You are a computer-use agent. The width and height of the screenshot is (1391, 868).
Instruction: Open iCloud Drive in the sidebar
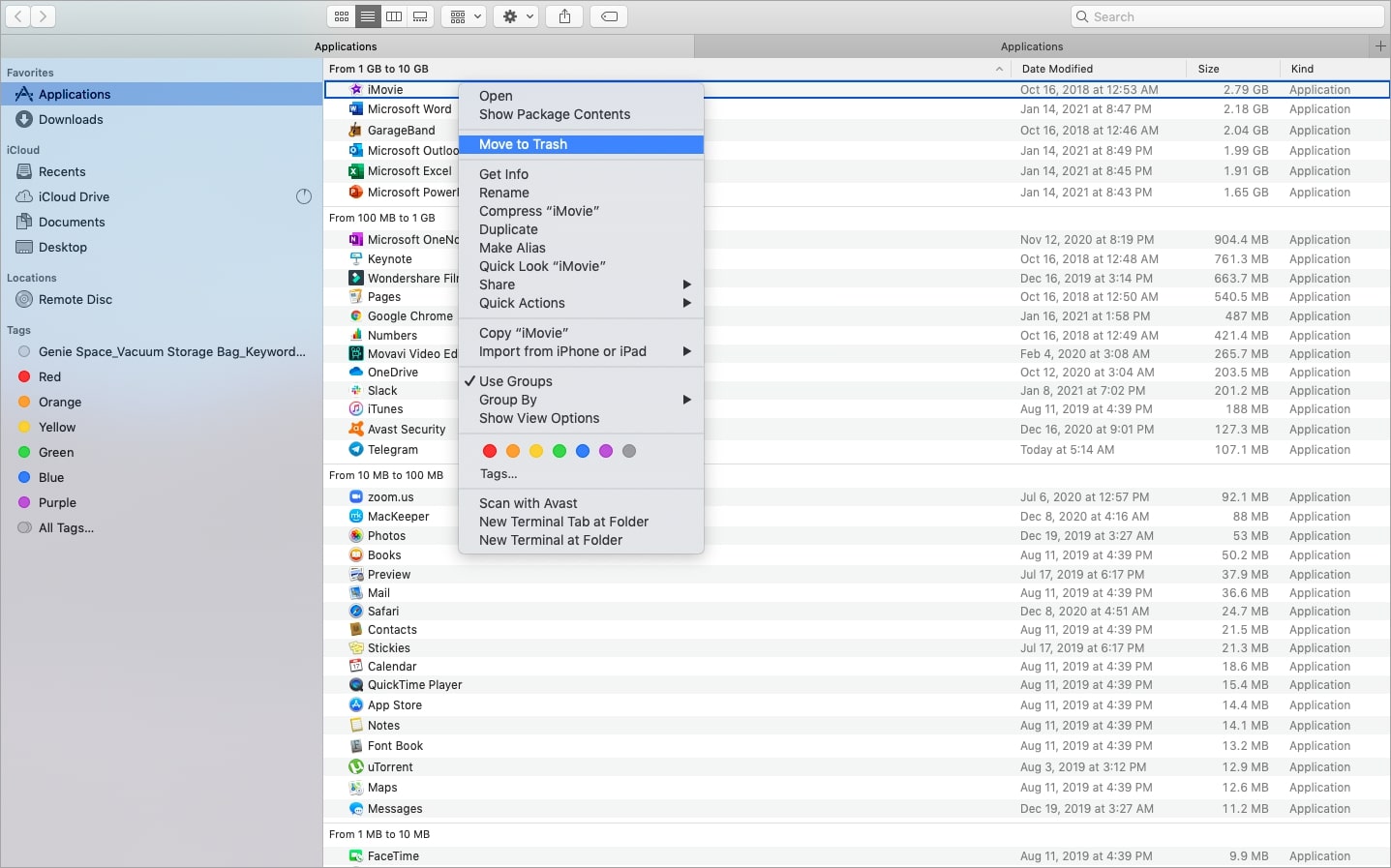pos(74,196)
